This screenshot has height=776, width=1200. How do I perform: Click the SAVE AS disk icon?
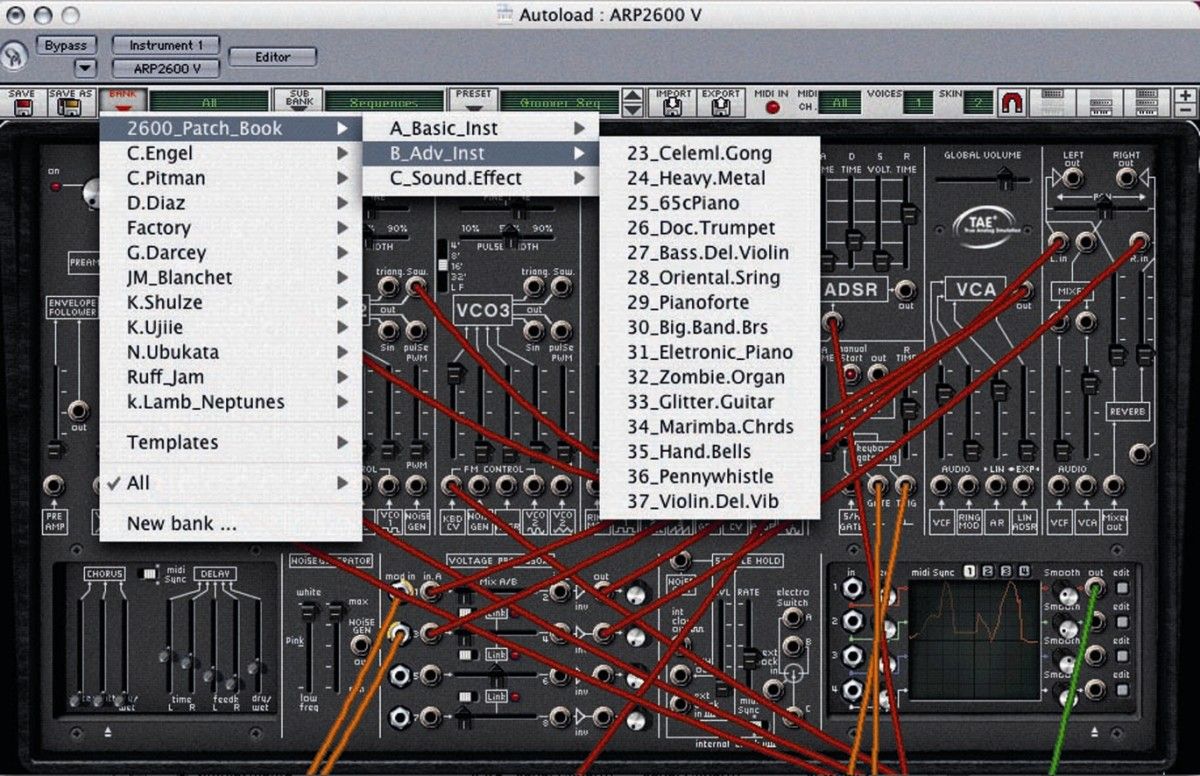pos(70,106)
